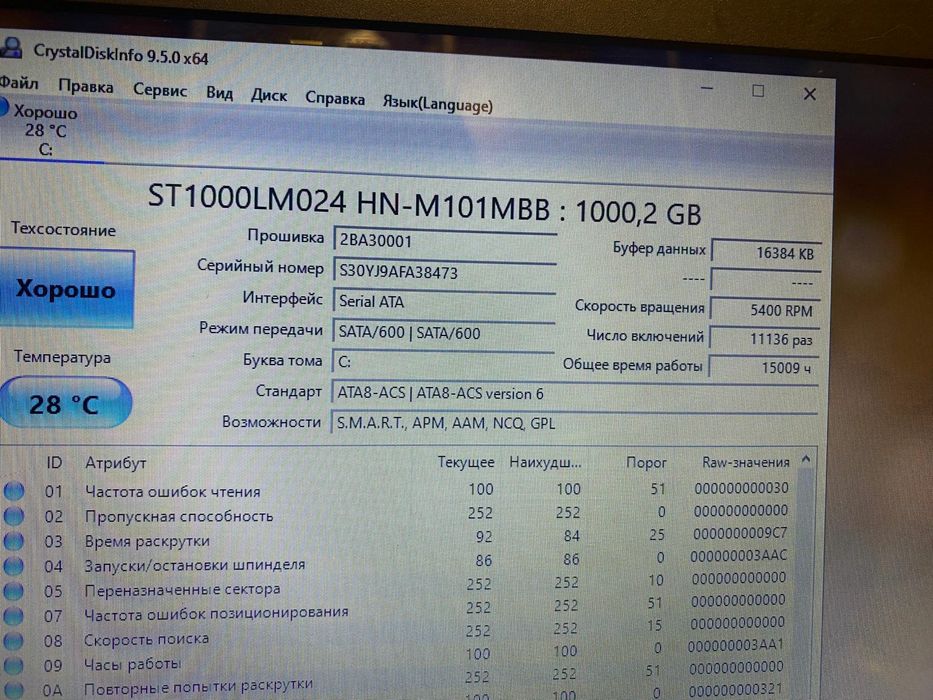Viewport: 933px width, 700px height.
Task: Open the Справка menu
Action: [x=335, y=98]
